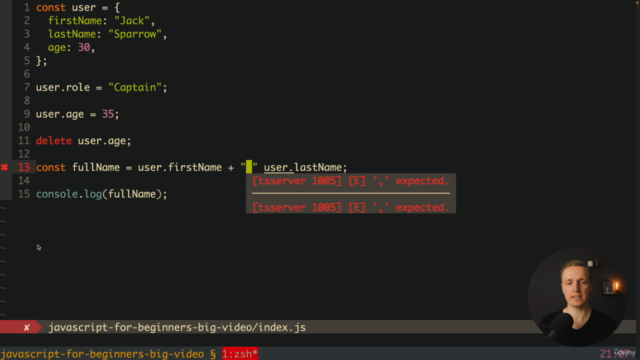Click the firstName property on line 2
The width and height of the screenshot is (640, 360).
point(75,21)
